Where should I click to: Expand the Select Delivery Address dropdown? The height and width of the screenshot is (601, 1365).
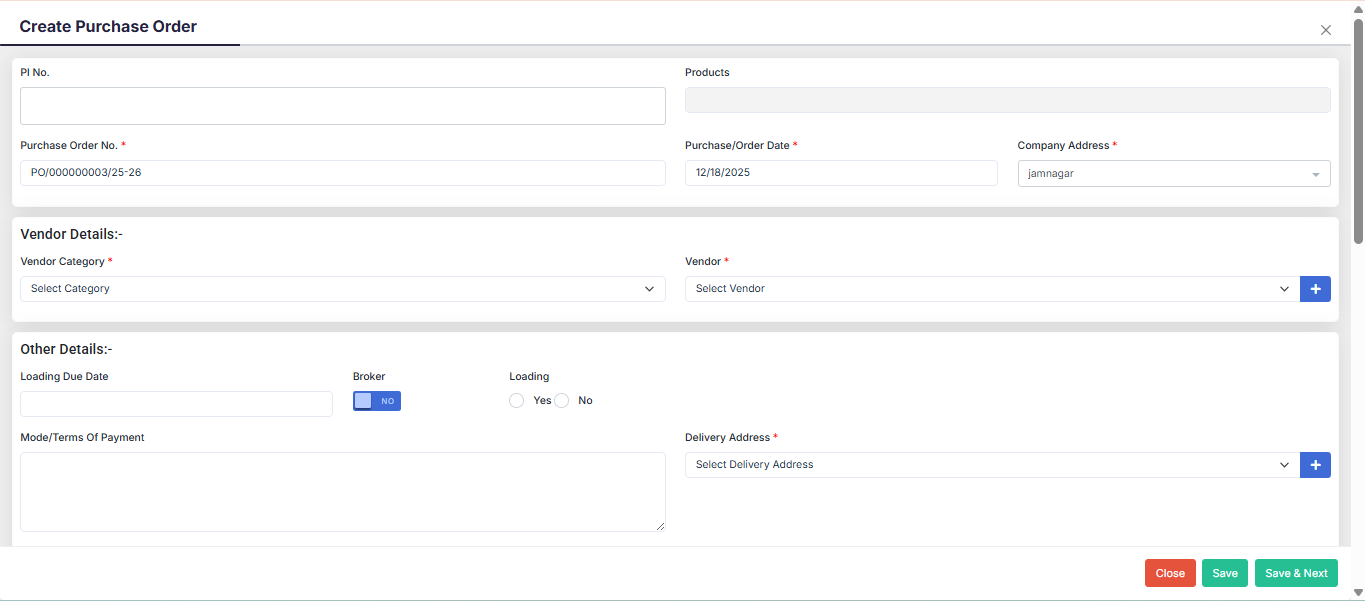coord(991,465)
